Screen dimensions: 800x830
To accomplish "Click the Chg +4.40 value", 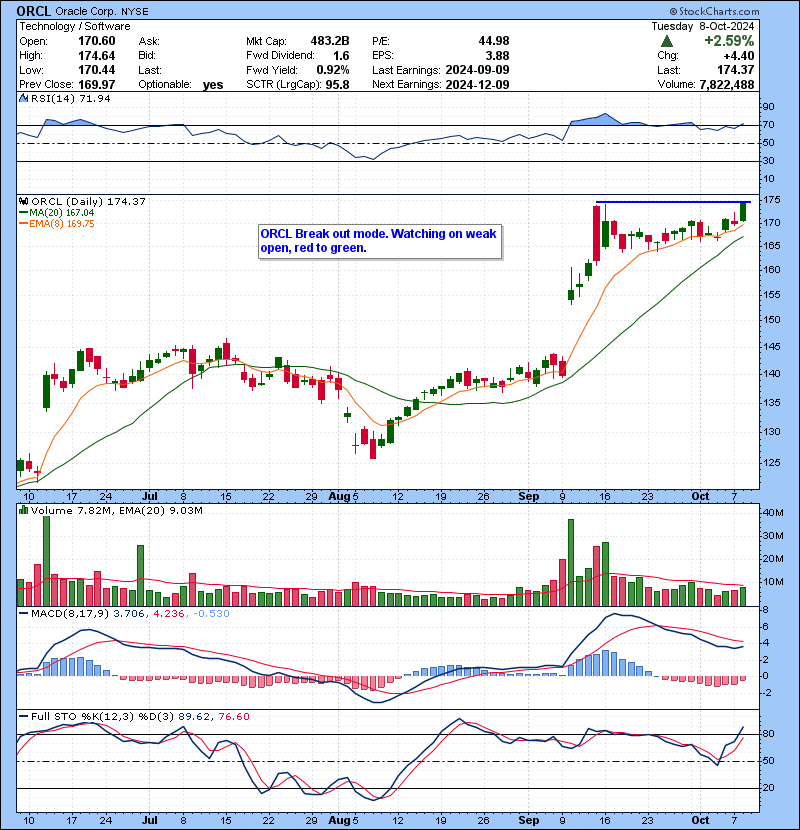I will [738, 56].
